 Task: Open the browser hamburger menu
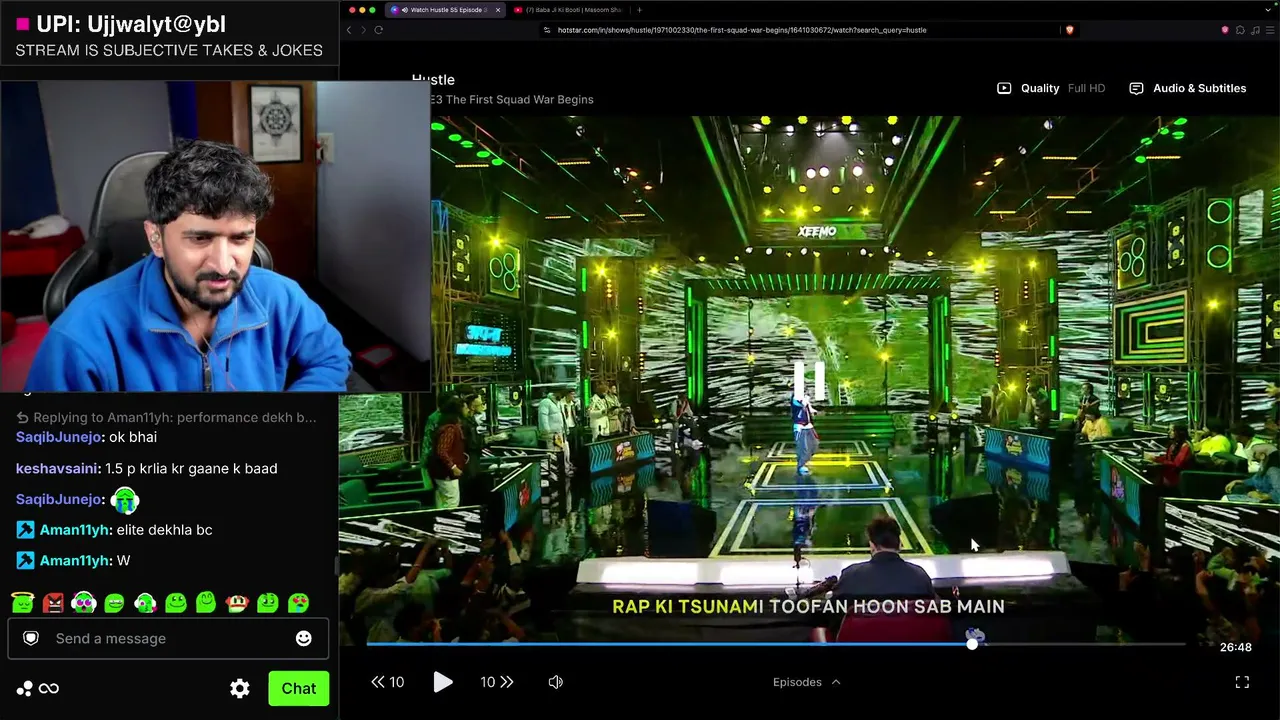pos(1268,30)
